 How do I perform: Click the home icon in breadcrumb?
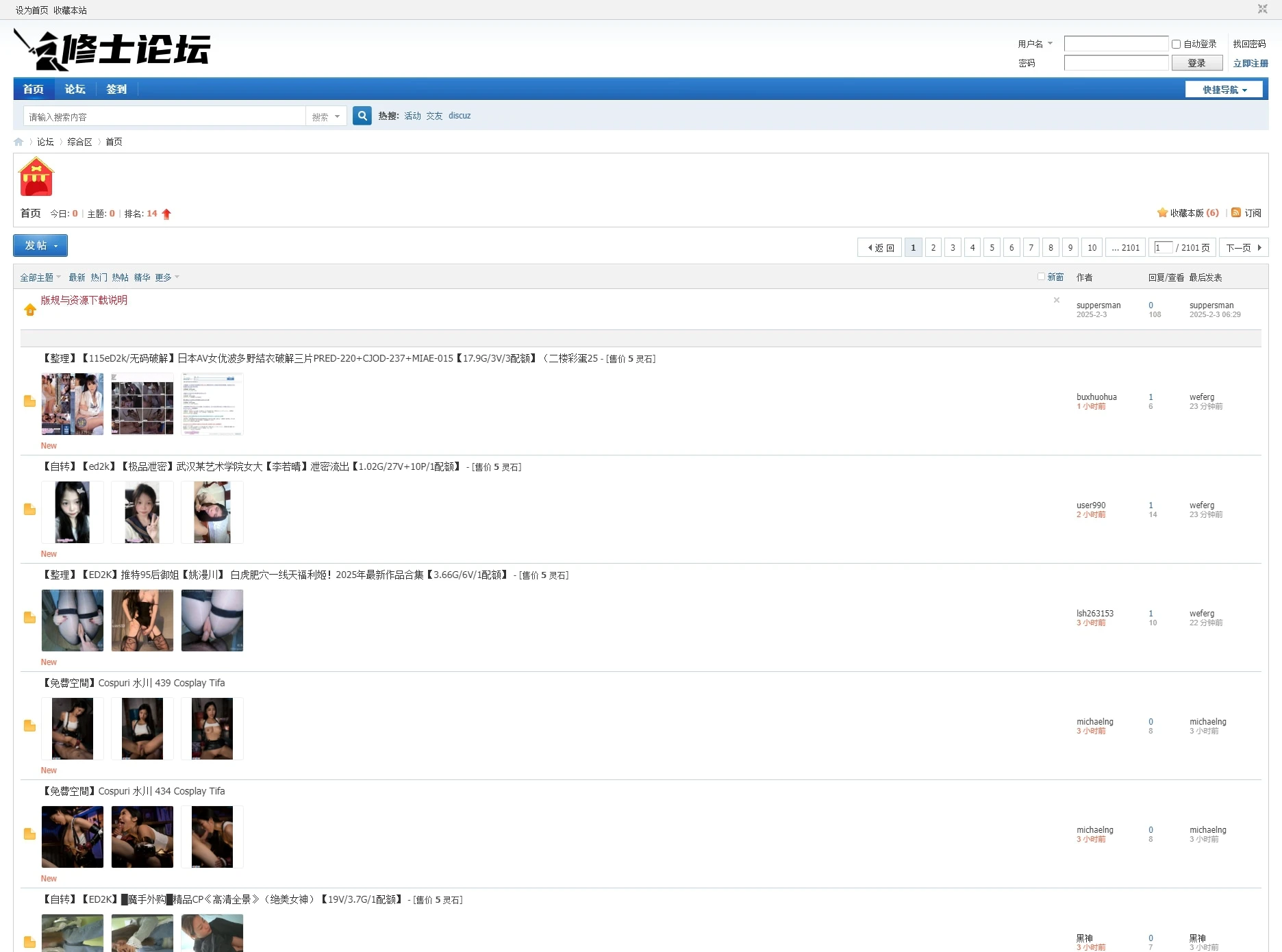pos(18,142)
